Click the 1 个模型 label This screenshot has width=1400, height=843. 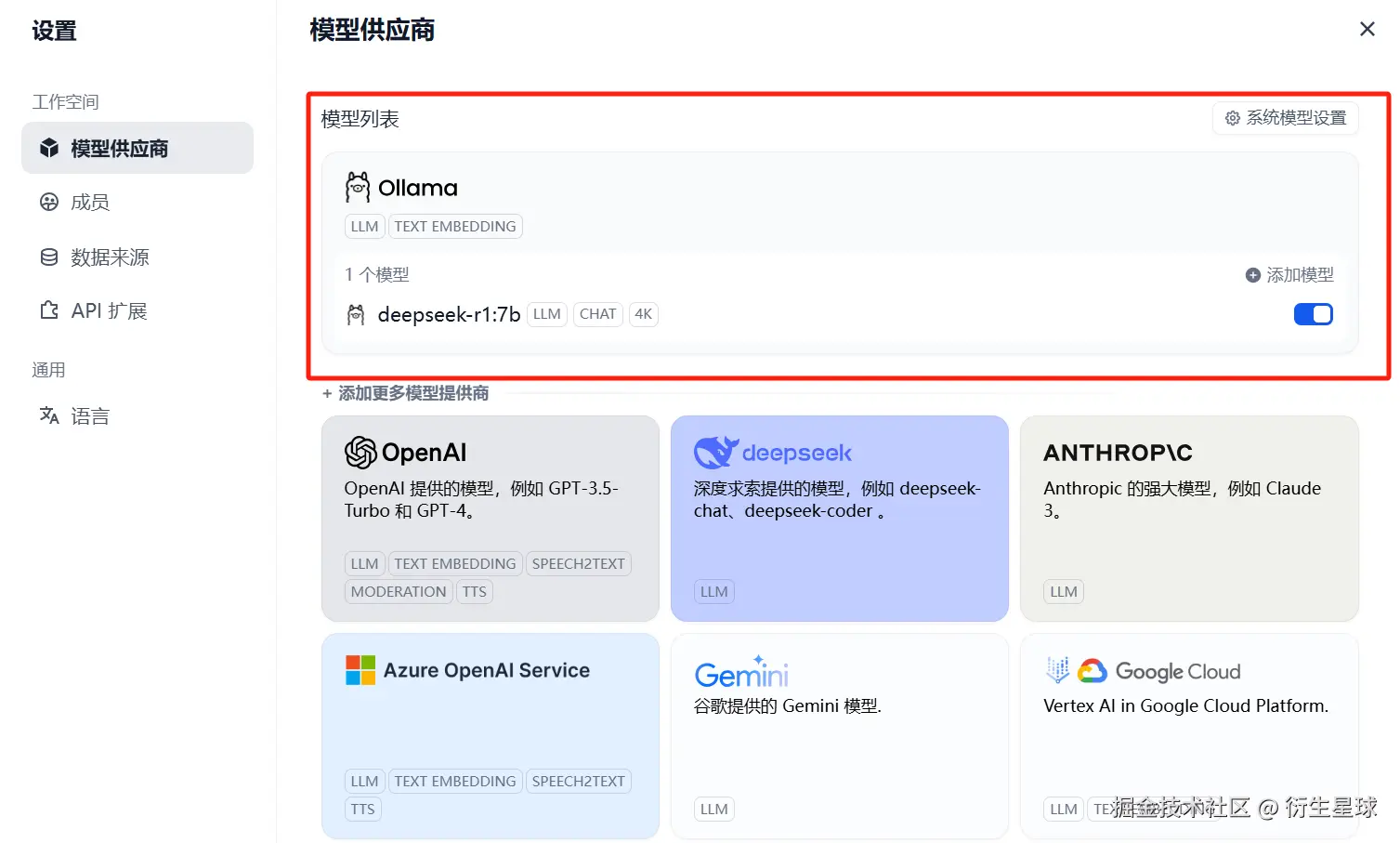pyautogui.click(x=376, y=274)
